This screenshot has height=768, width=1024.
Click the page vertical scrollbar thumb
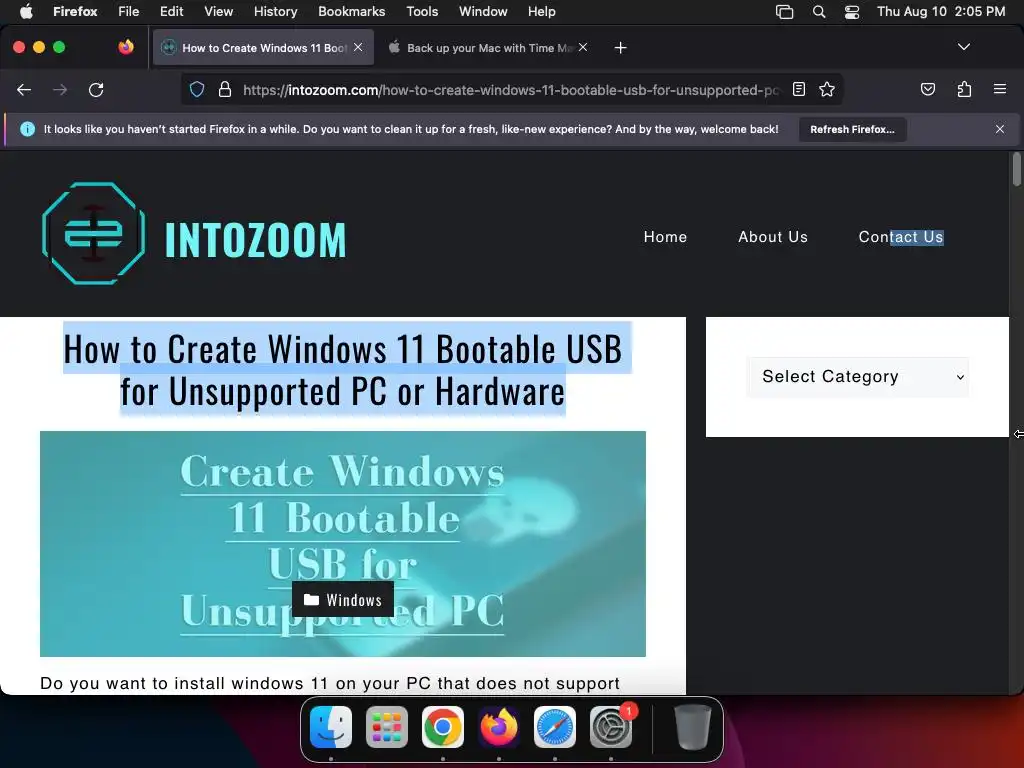coord(1017,169)
